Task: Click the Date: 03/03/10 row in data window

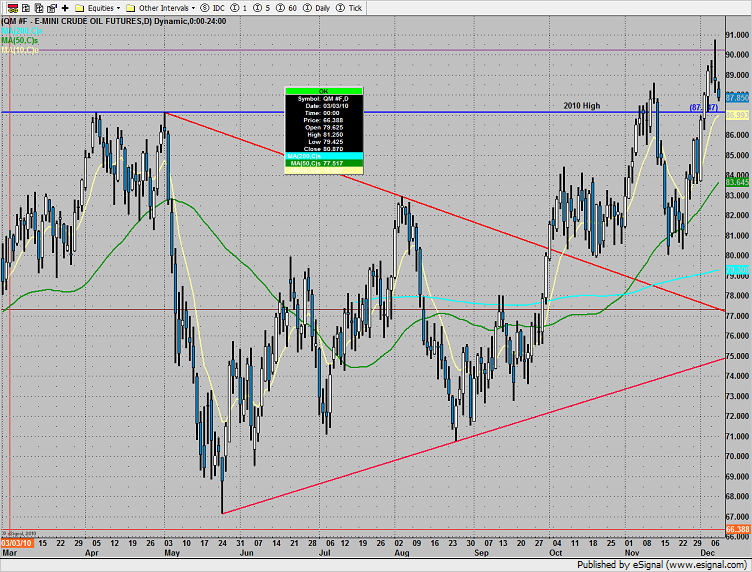Action: (x=324, y=106)
